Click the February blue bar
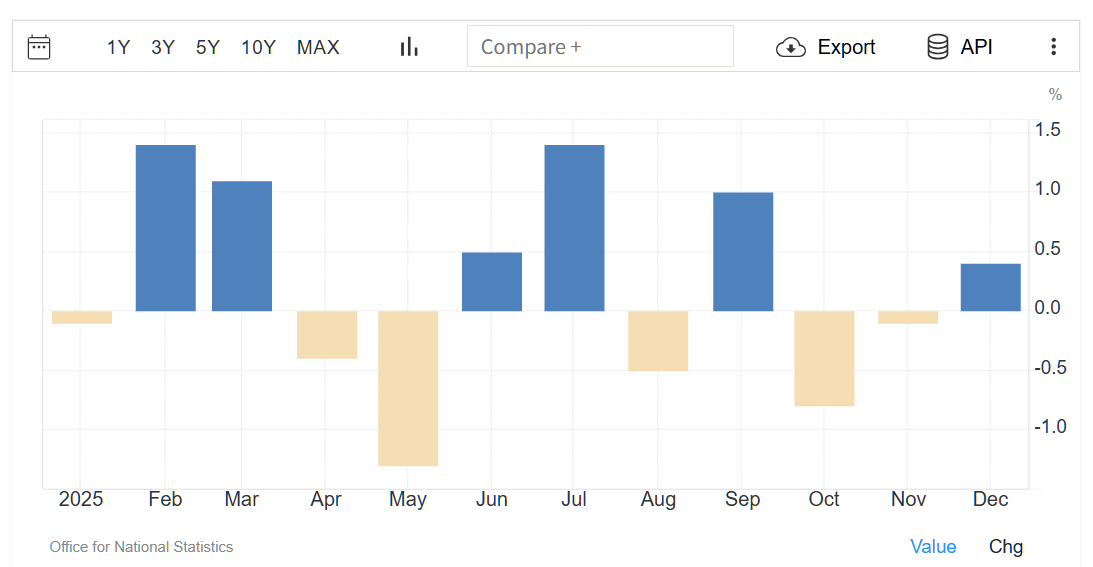Viewport: 1093px width, 567px height. point(165,228)
